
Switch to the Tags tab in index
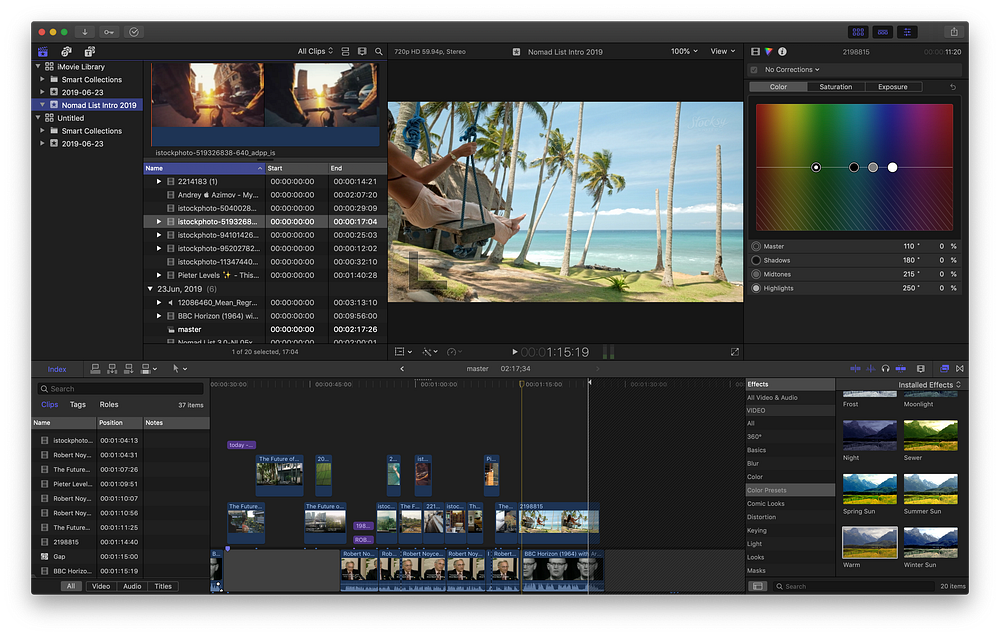point(77,405)
